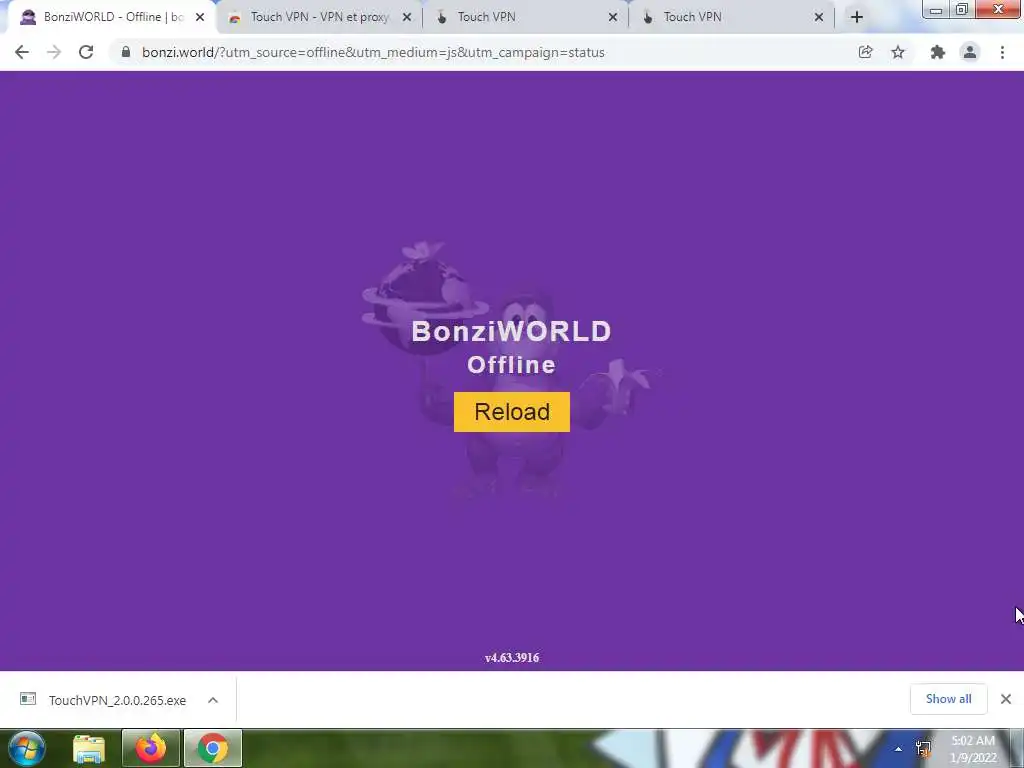Click the version text v4.63.3916
The width and height of the screenshot is (1024, 768).
512,658
